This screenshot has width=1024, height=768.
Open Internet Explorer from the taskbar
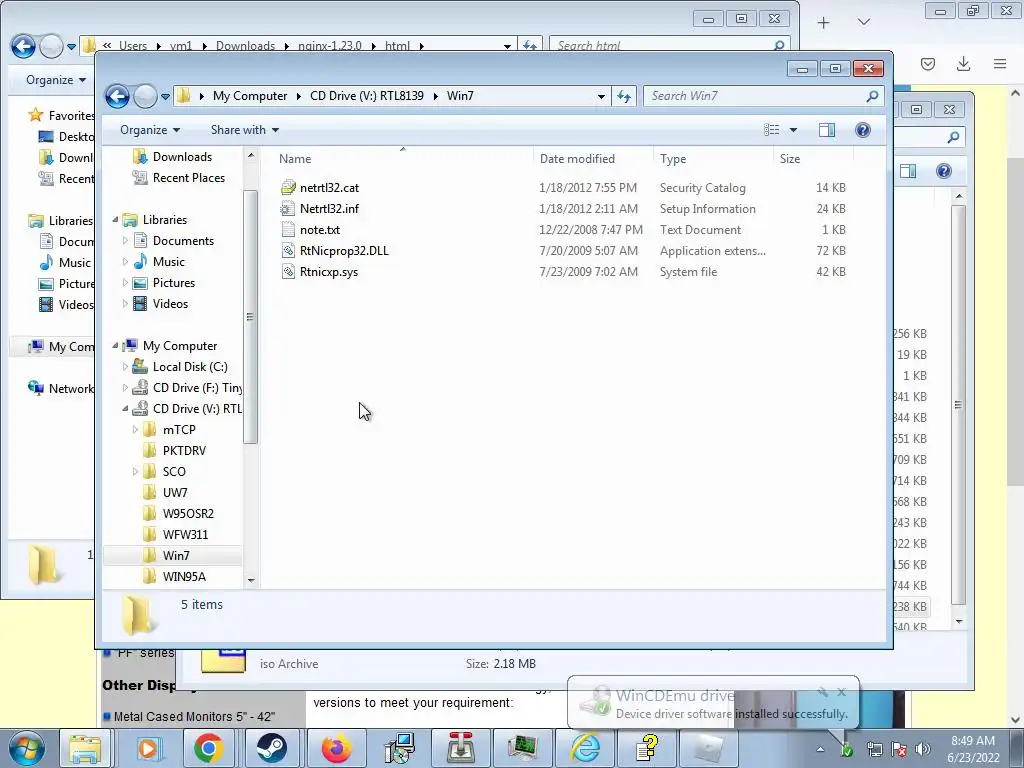click(x=586, y=748)
